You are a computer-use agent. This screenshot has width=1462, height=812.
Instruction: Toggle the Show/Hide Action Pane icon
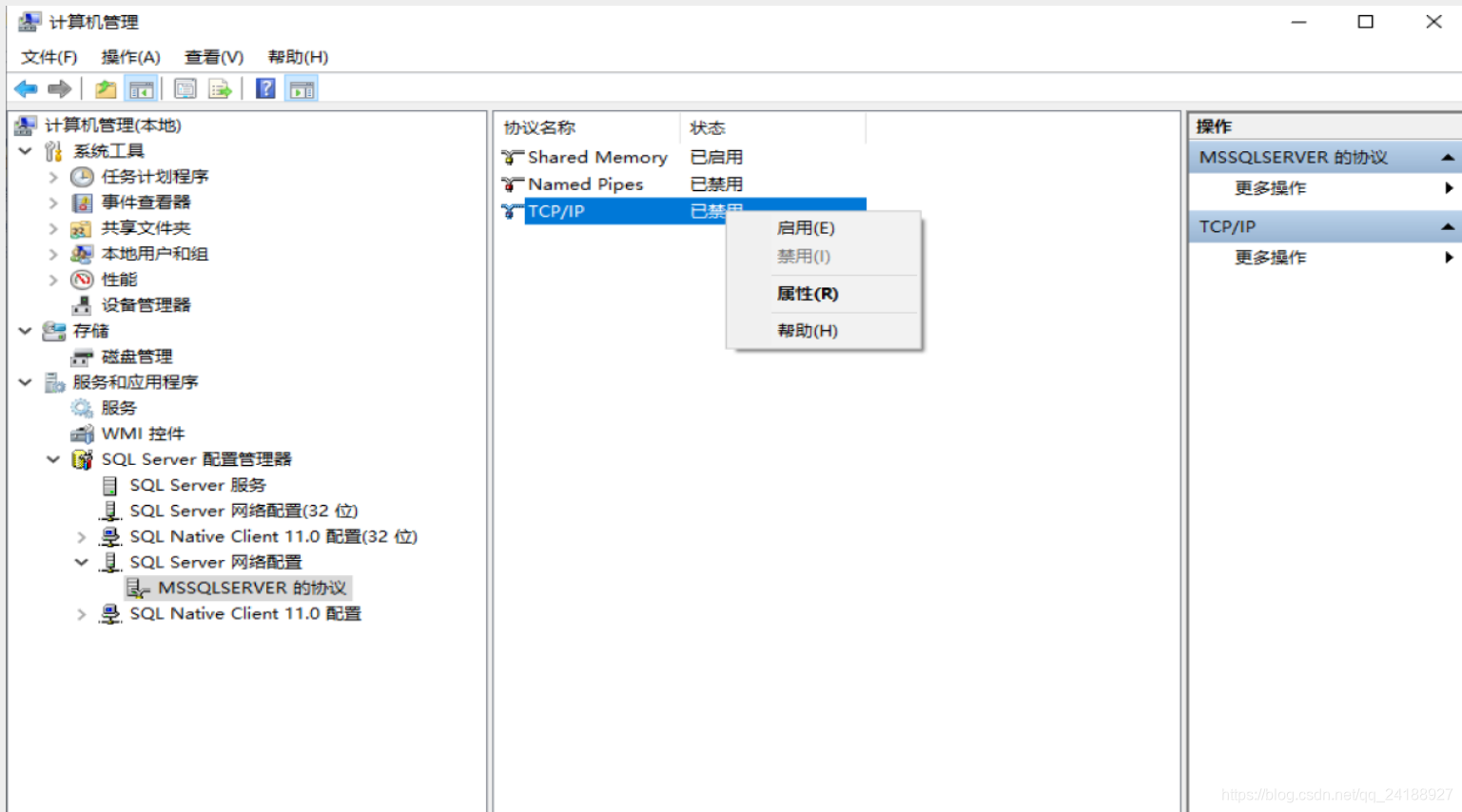(302, 89)
